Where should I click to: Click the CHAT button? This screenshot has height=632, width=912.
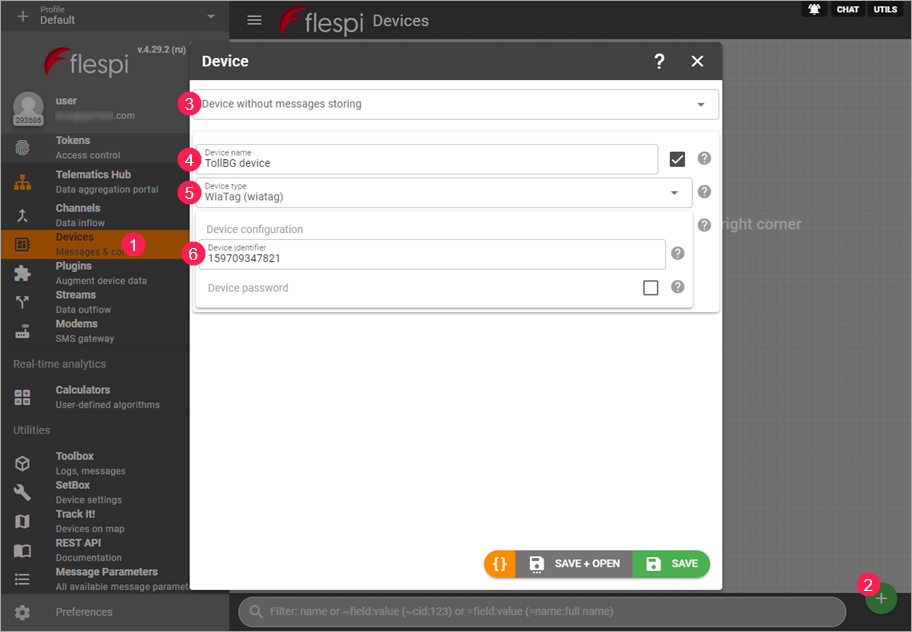point(847,9)
